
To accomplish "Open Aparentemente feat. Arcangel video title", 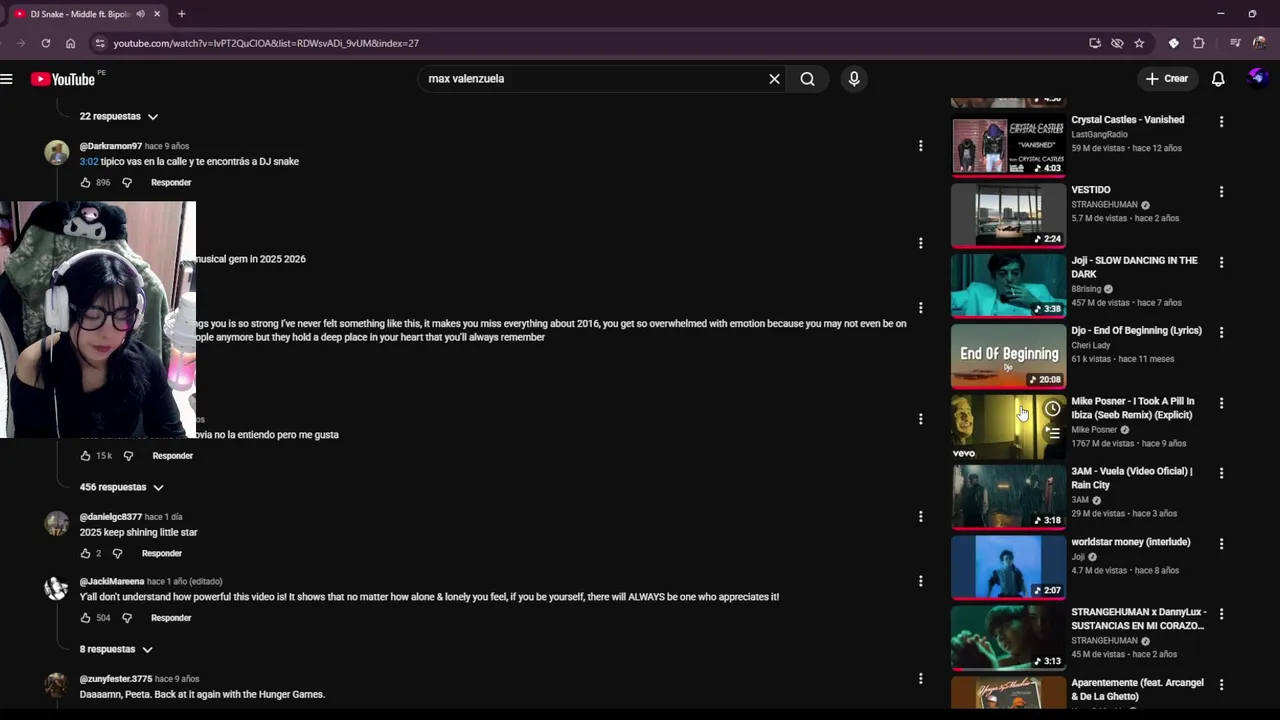I will coord(1137,690).
